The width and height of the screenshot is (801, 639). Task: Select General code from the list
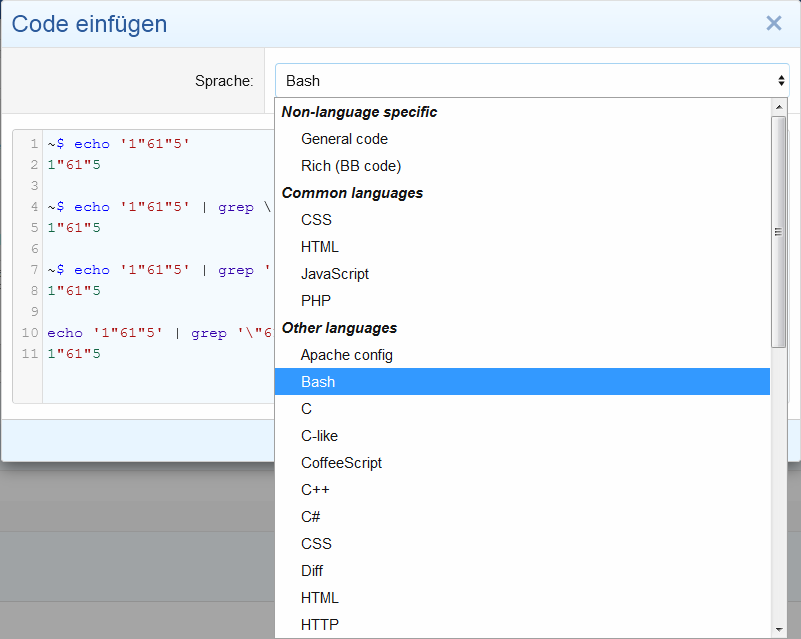point(344,139)
